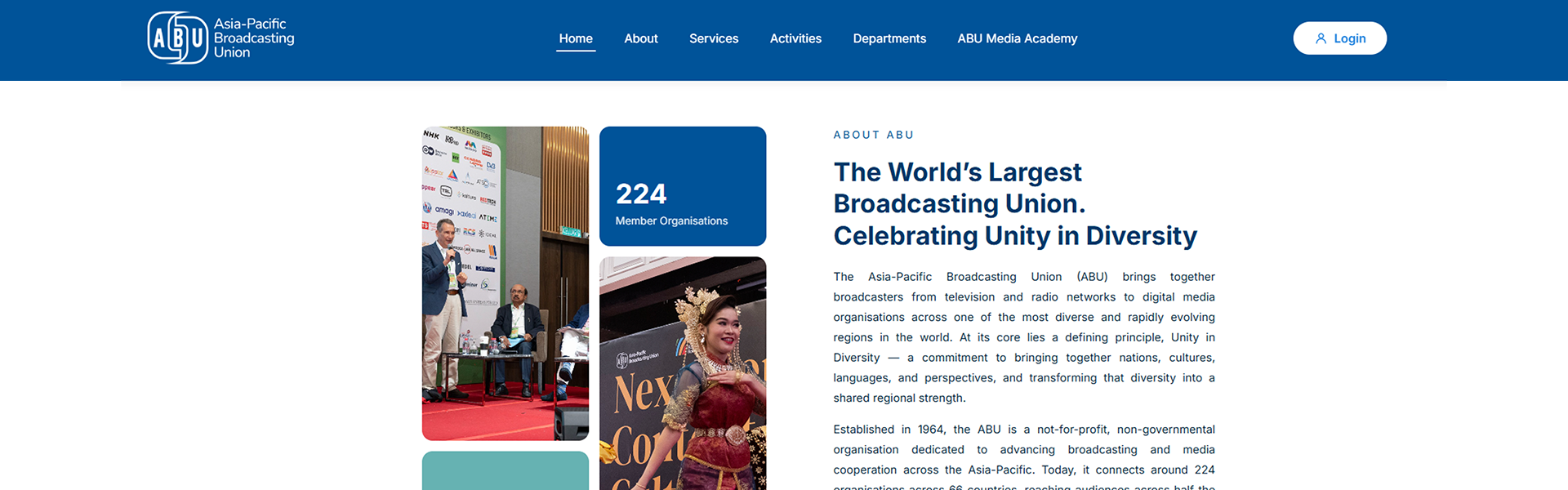Click the Login button

click(1339, 38)
